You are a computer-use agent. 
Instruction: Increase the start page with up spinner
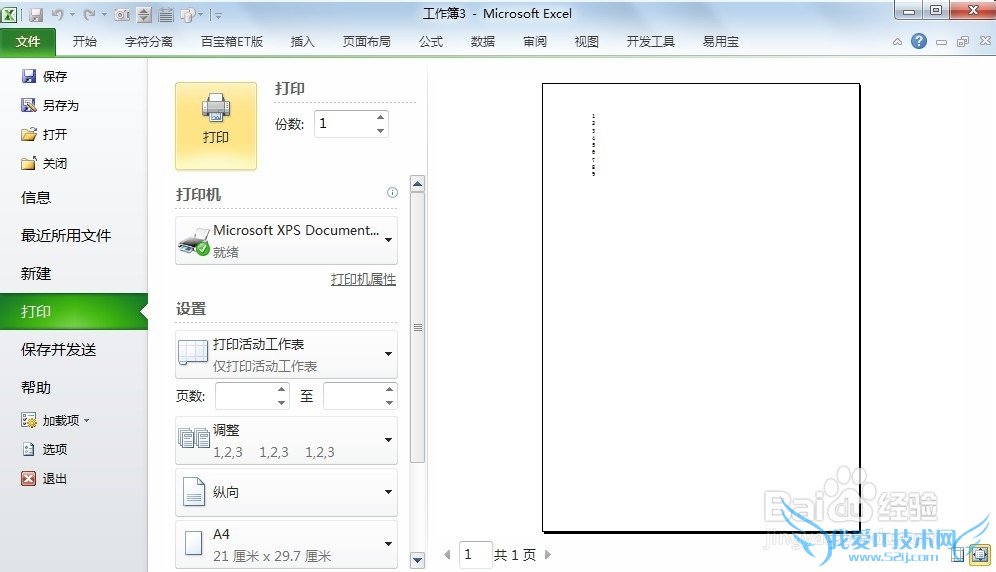[281, 389]
